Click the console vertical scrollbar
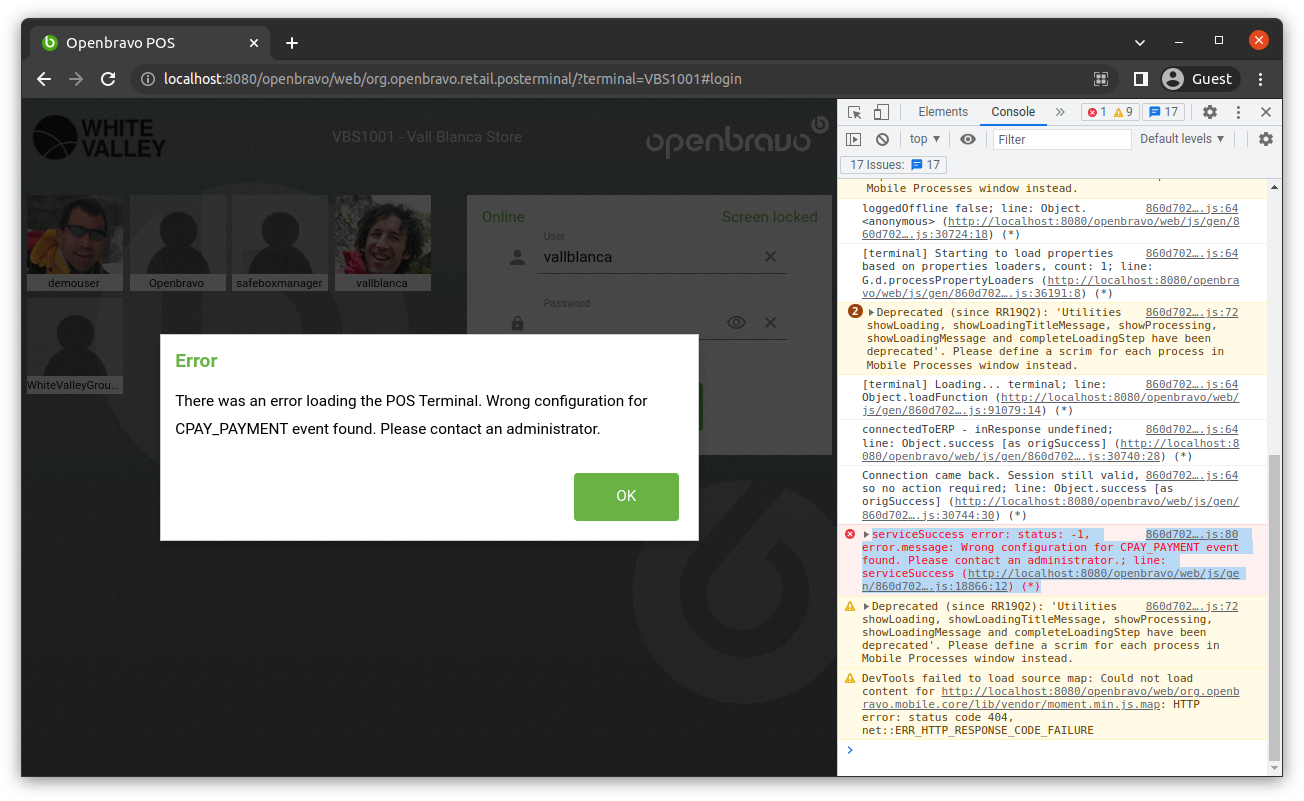1304x801 pixels. [x=1274, y=606]
